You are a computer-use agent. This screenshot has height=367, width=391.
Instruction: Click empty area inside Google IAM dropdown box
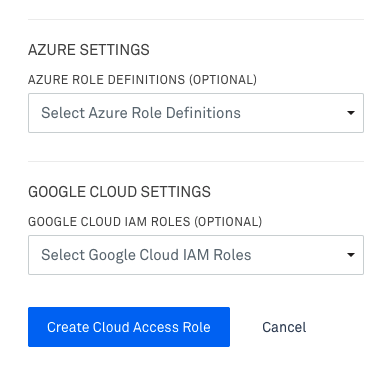click(x=298, y=255)
